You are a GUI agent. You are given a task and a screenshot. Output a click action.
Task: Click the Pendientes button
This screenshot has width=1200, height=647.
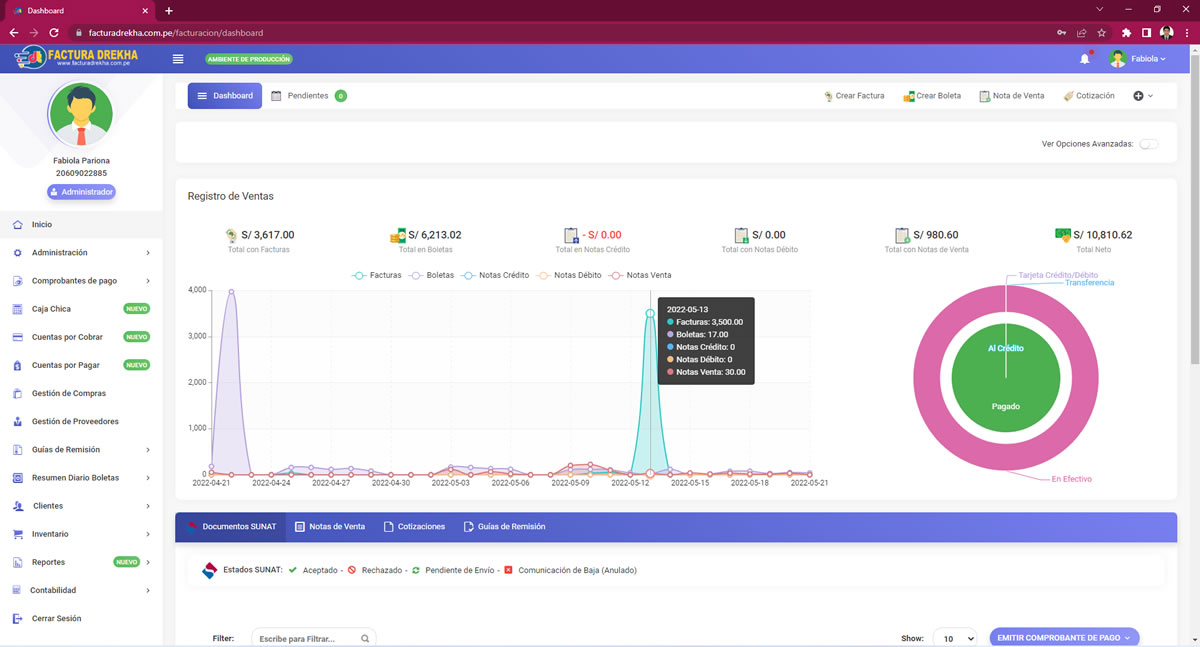pos(308,96)
